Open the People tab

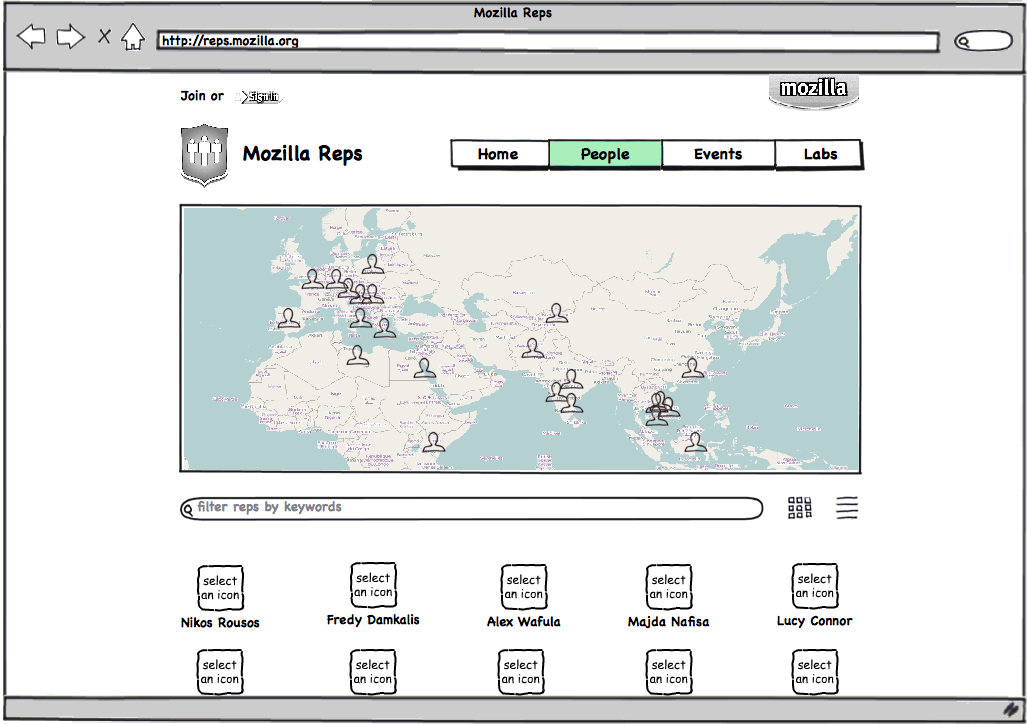[605, 155]
